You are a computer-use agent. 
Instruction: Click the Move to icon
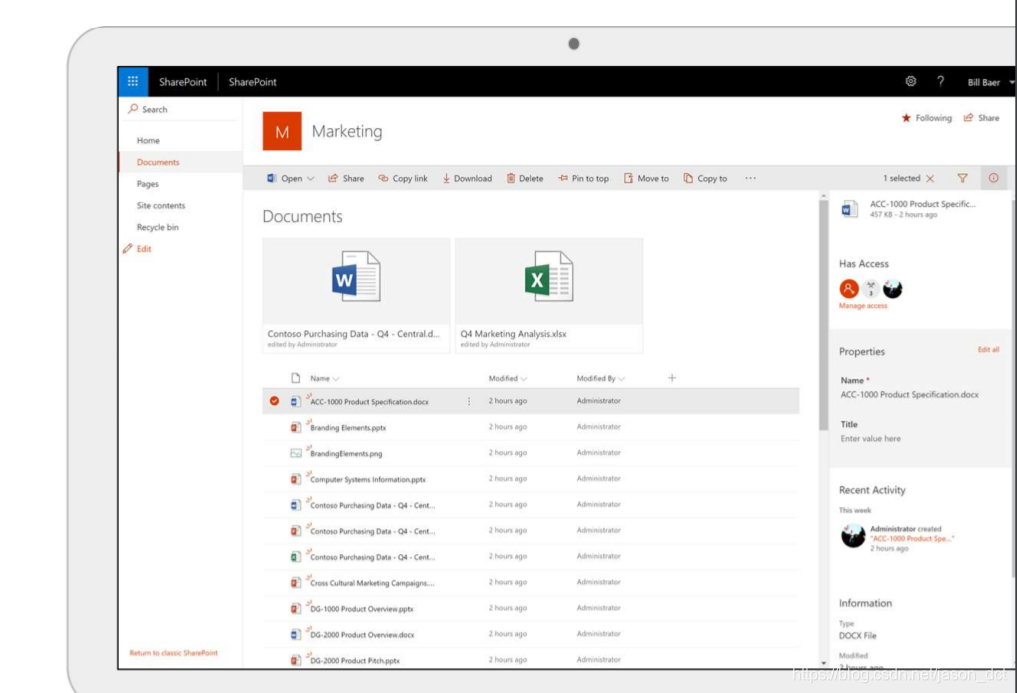click(x=628, y=178)
